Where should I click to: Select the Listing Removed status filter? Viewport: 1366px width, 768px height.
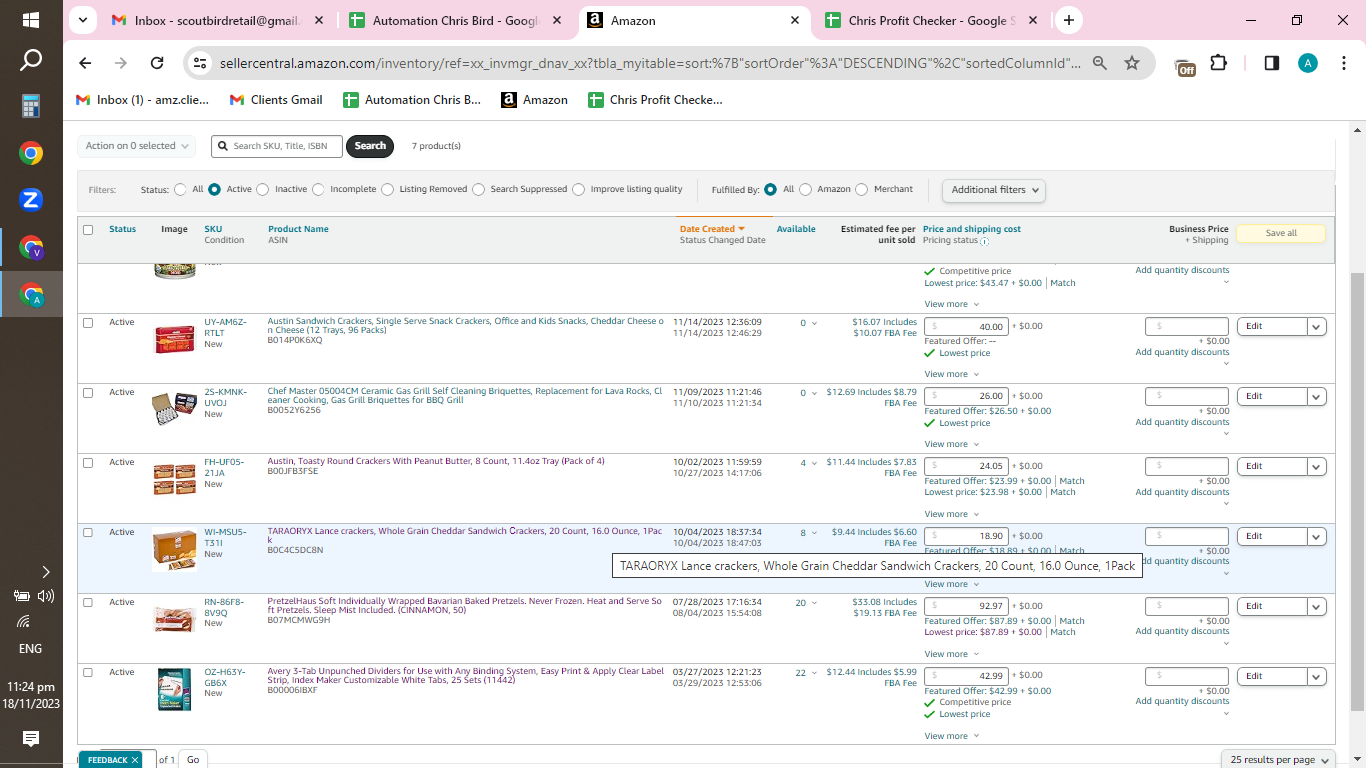(x=387, y=189)
